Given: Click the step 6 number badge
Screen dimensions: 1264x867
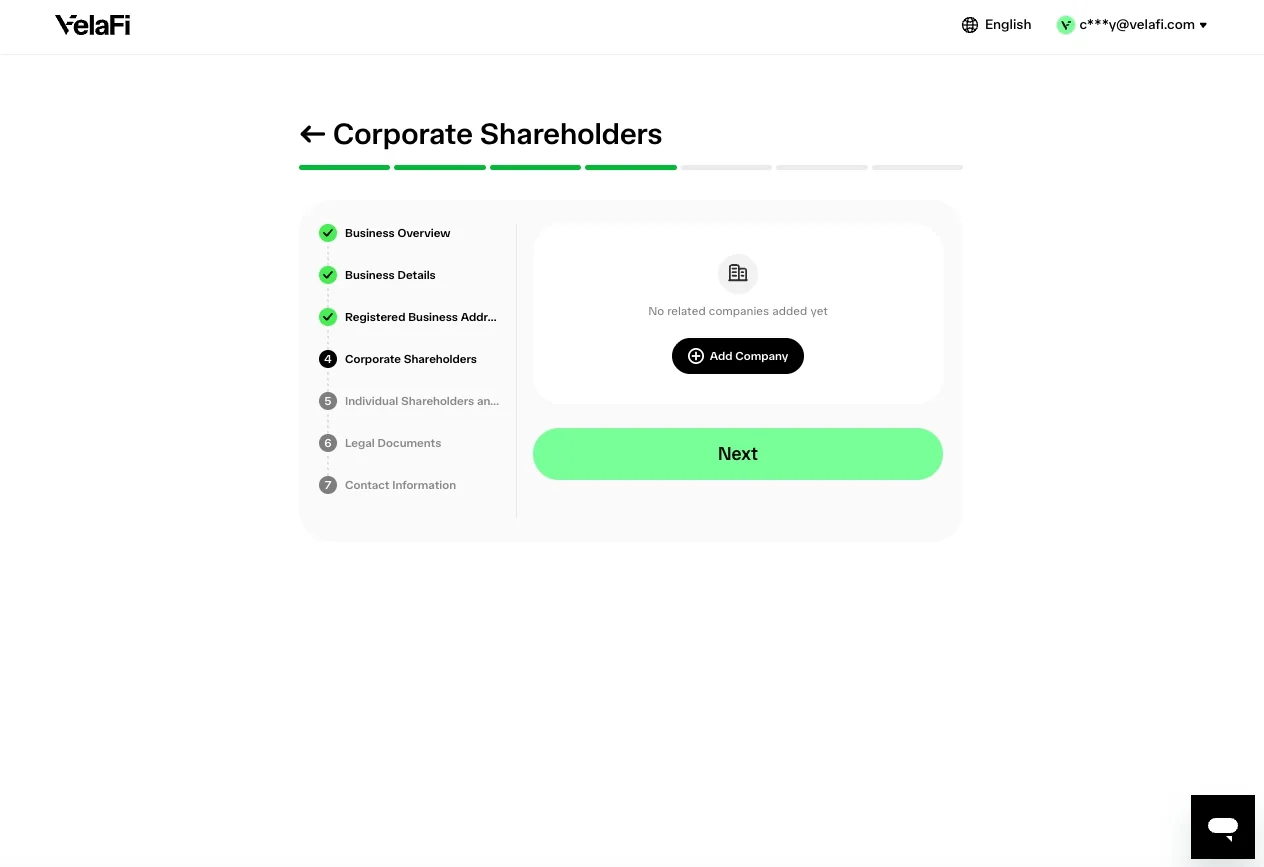Looking at the screenshot, I should pos(328,443).
